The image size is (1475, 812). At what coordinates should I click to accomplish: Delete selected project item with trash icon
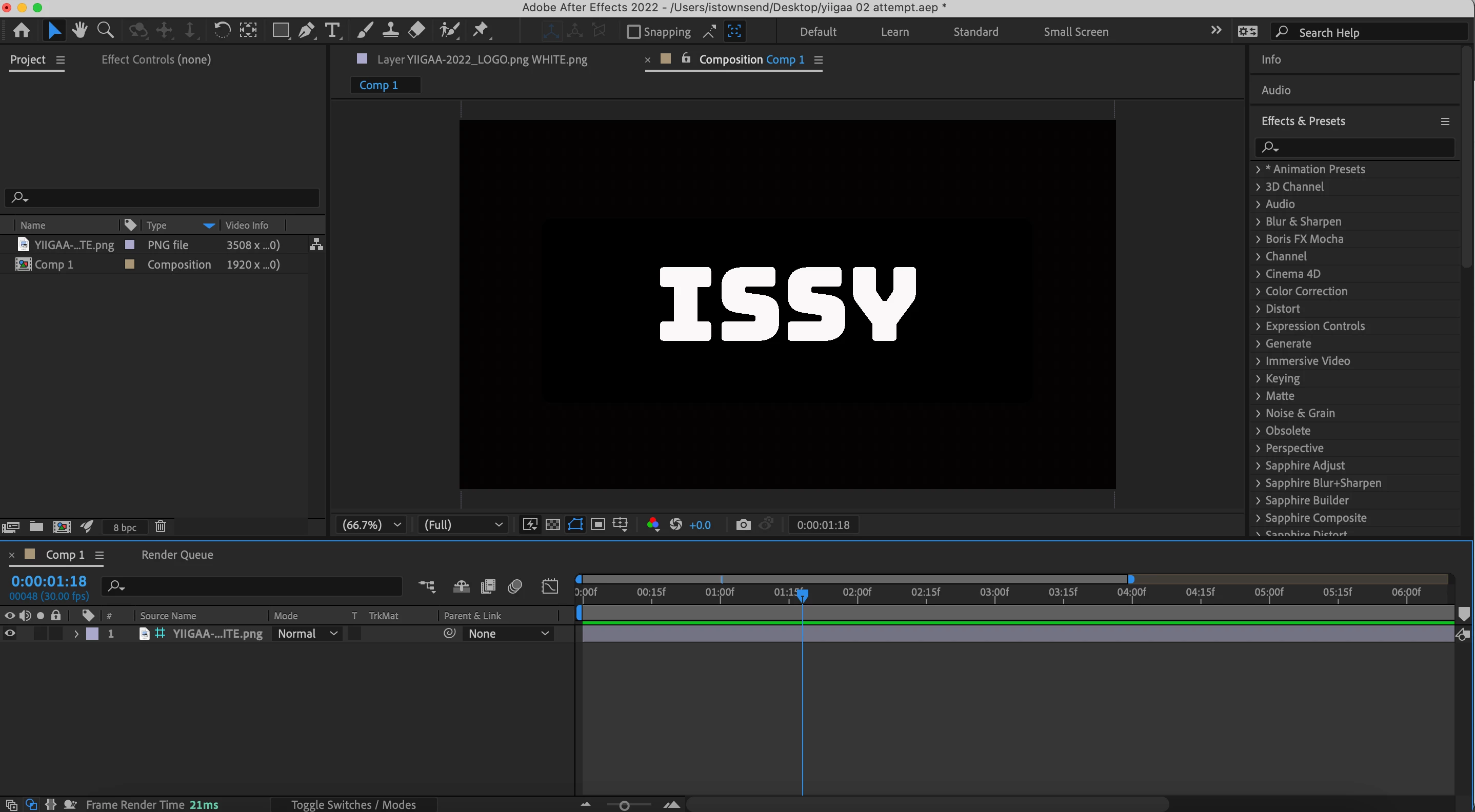(x=161, y=526)
